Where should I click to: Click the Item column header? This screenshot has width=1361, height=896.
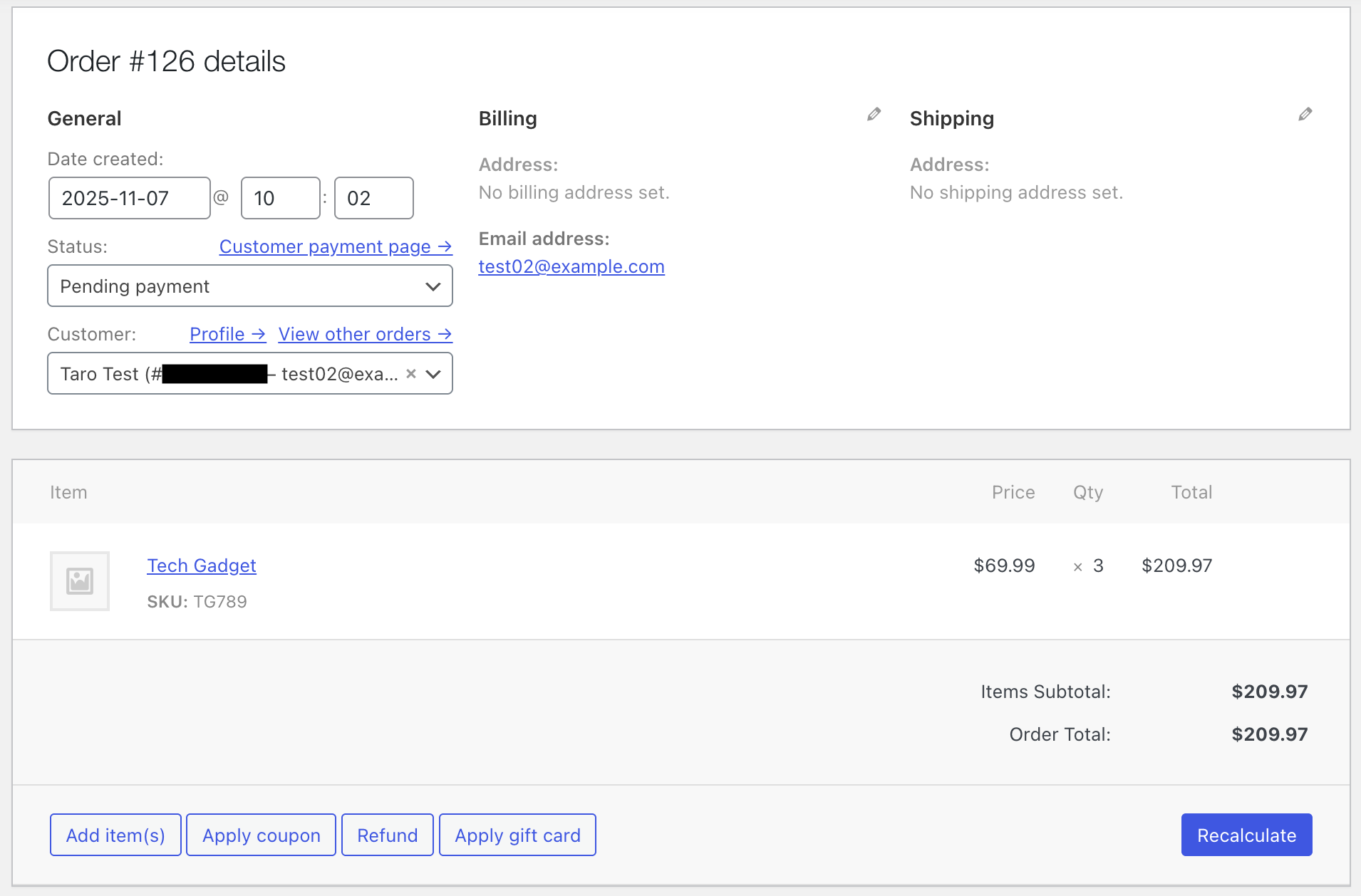68,492
